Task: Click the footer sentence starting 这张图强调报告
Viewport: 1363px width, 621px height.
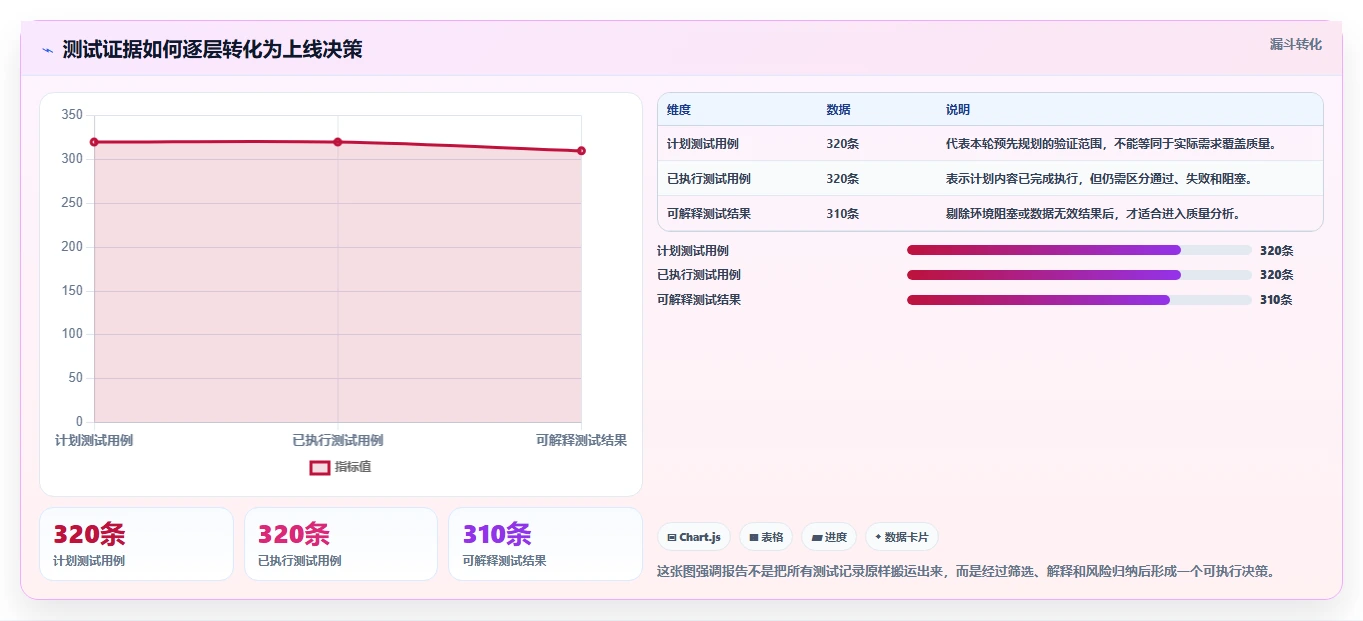Action: 966,572
